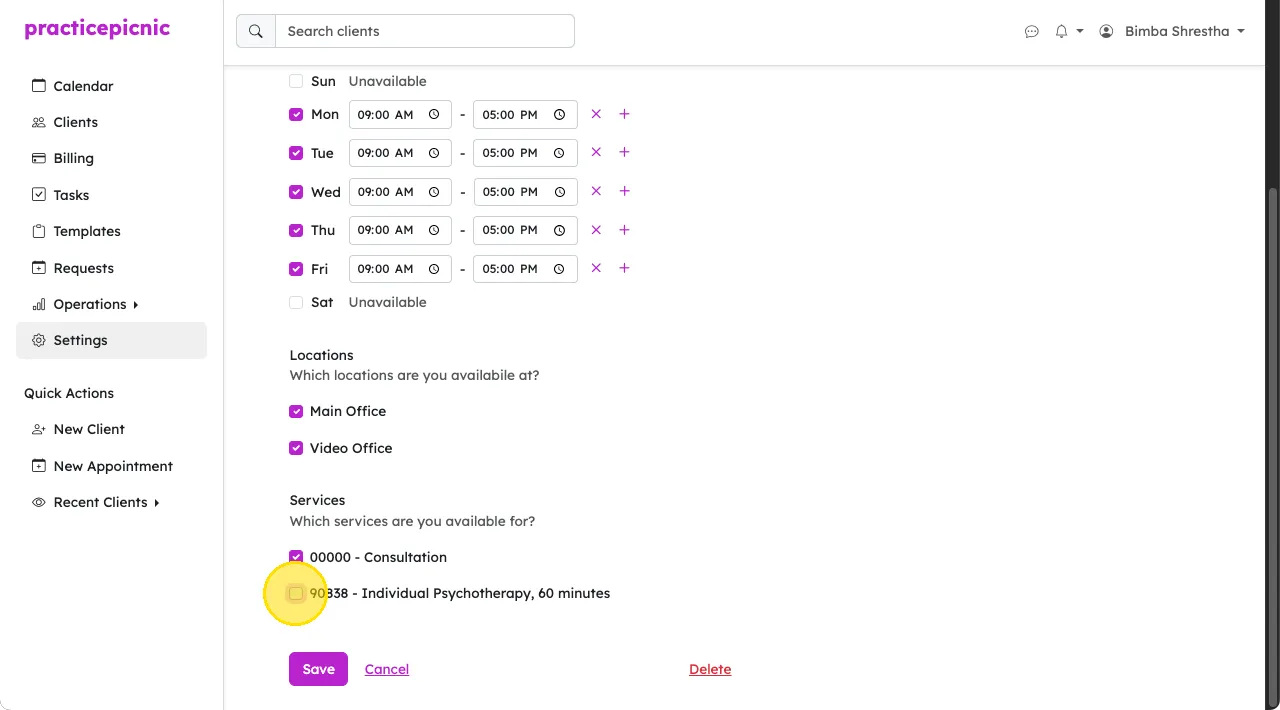Open clock picker for Tuesday end time
Screen dimensions: 1280x710
click(560, 153)
